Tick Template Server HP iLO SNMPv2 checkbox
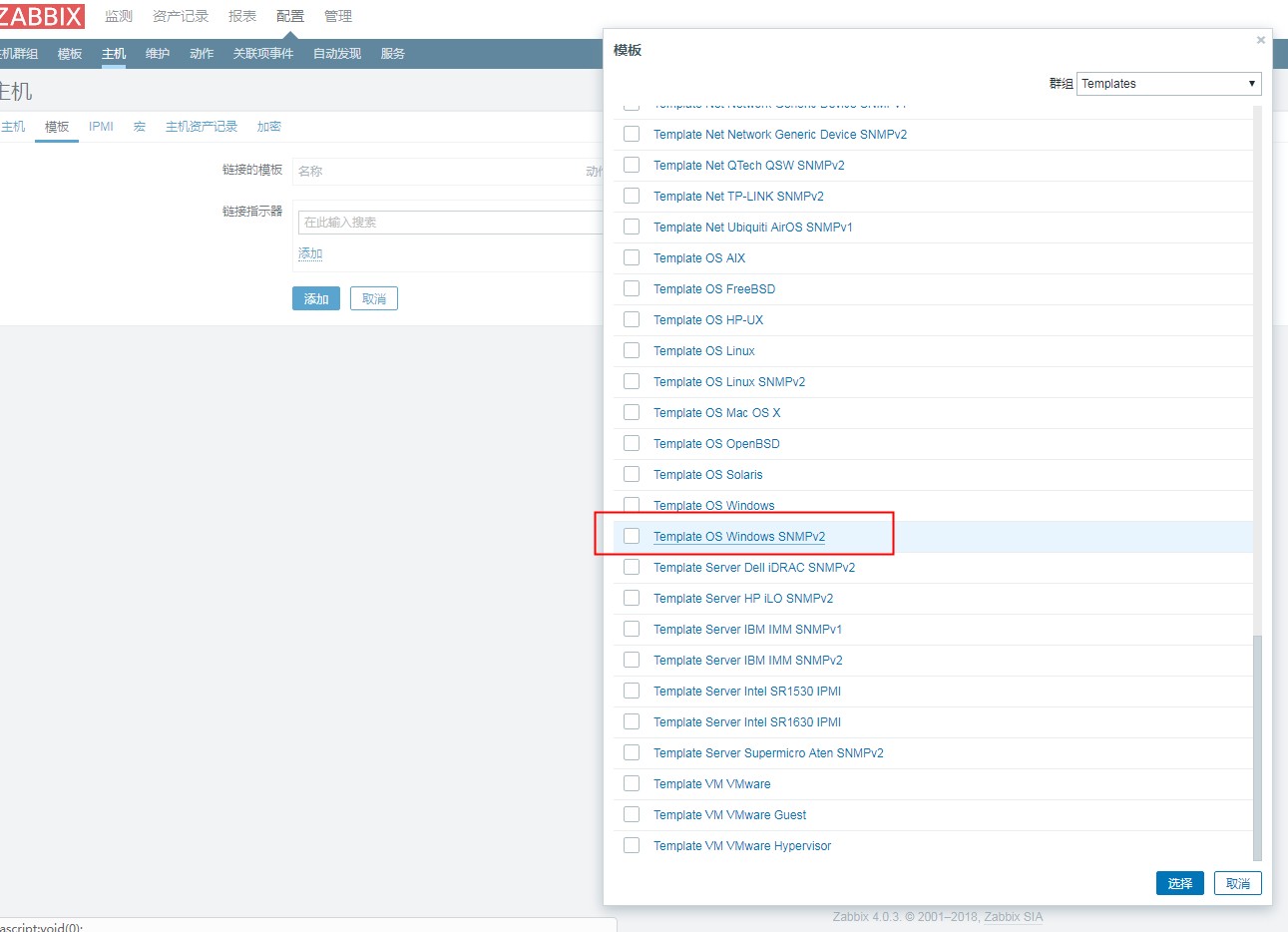Viewport: 1288px width, 932px height. point(632,598)
